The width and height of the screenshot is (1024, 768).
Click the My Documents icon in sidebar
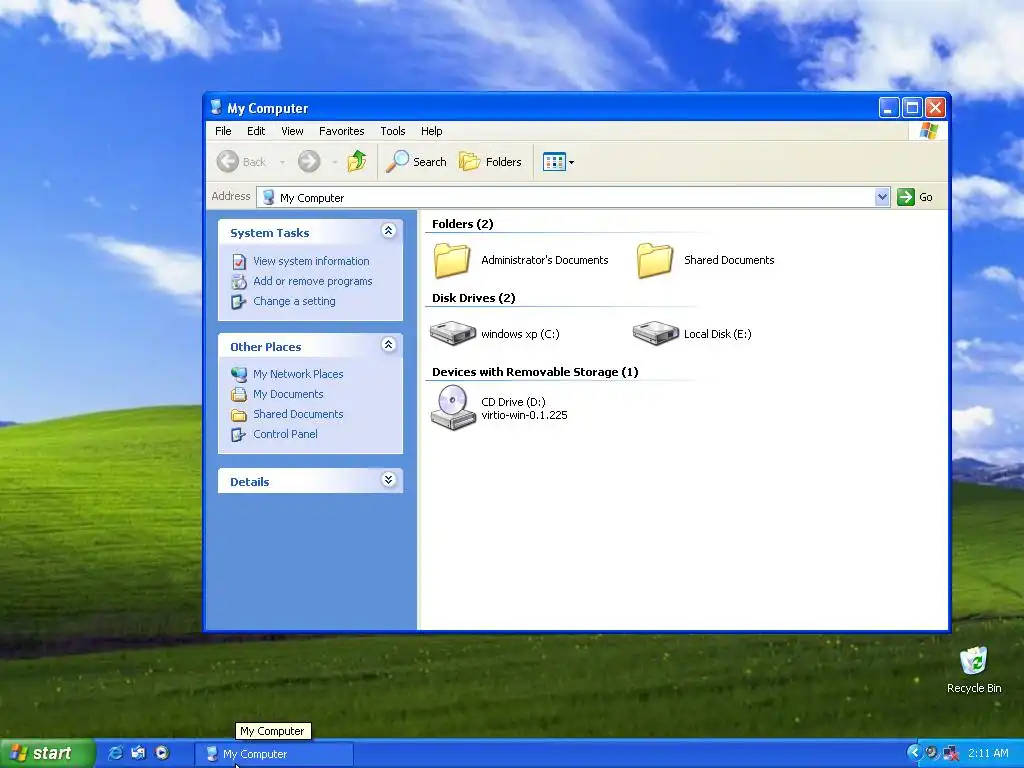coord(239,394)
